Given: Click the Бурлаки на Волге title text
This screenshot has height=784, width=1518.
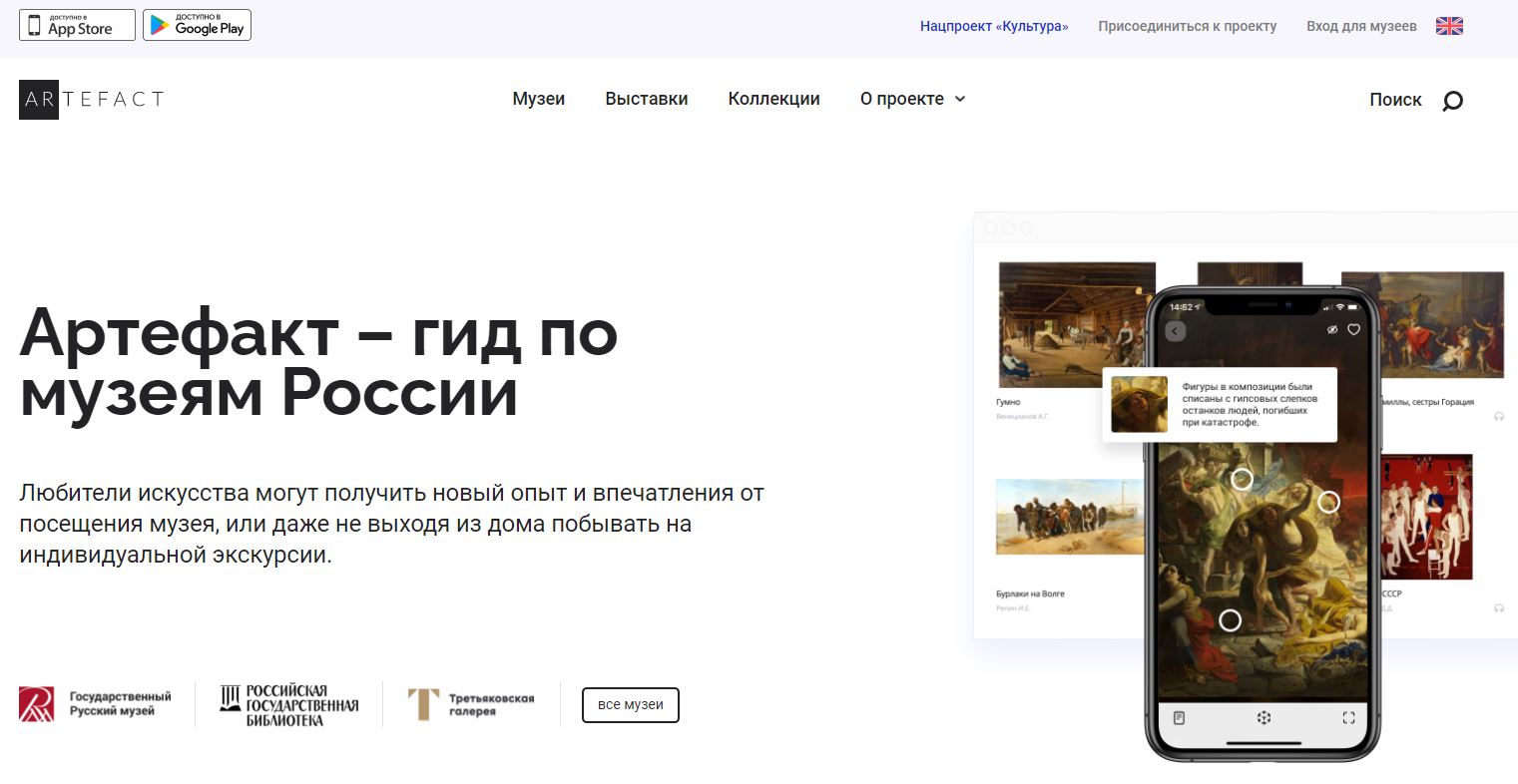Looking at the screenshot, I should point(1030,593).
